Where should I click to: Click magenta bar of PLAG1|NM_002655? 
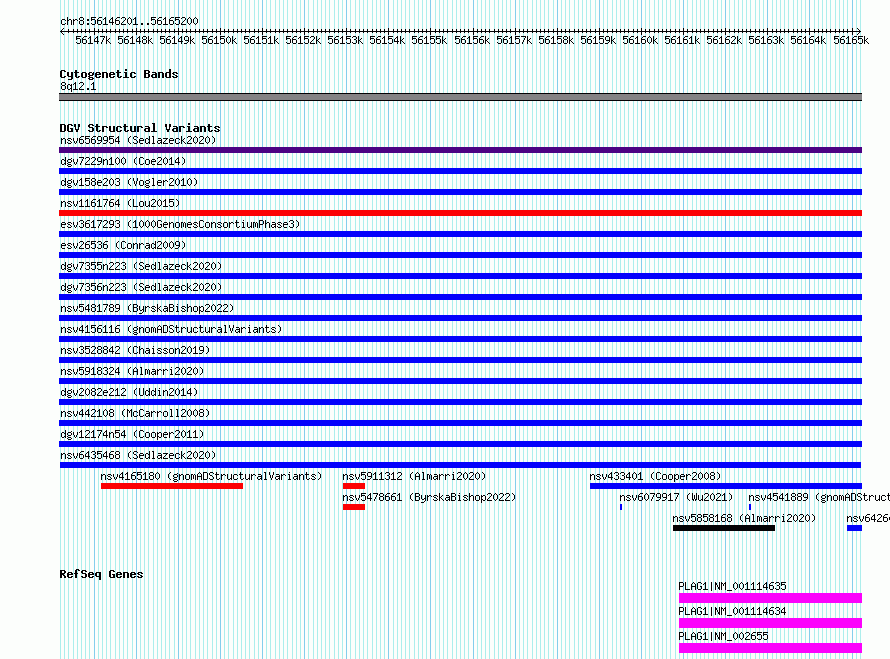tap(770, 648)
